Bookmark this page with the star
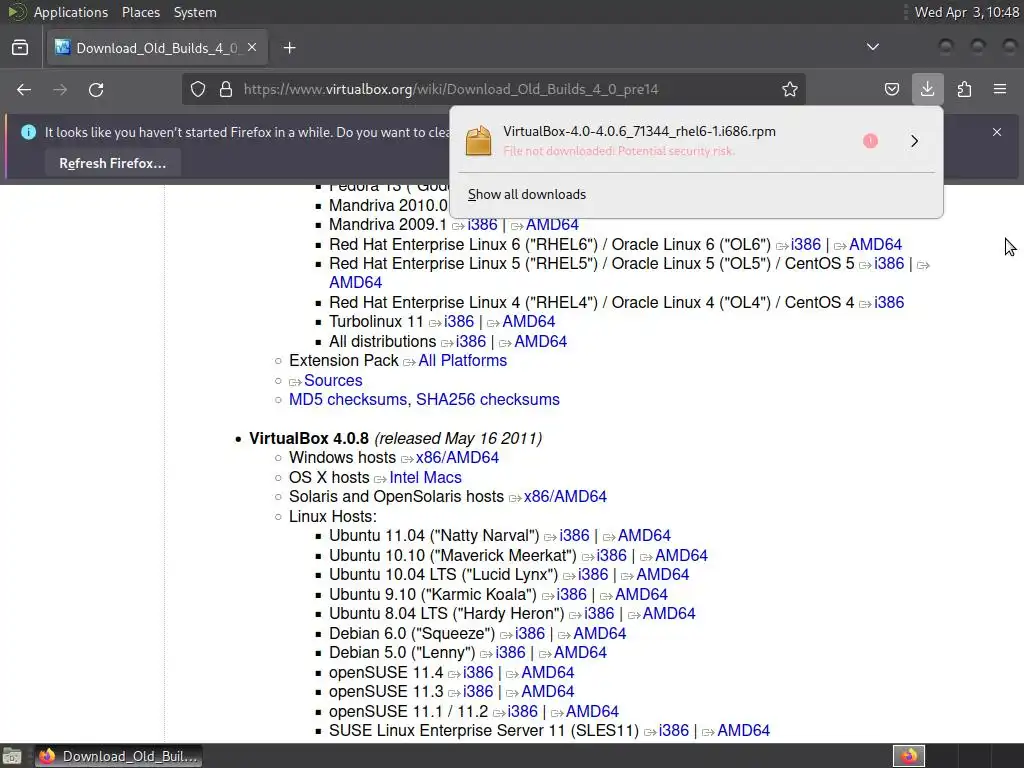The height and width of the screenshot is (768, 1024). click(x=790, y=89)
